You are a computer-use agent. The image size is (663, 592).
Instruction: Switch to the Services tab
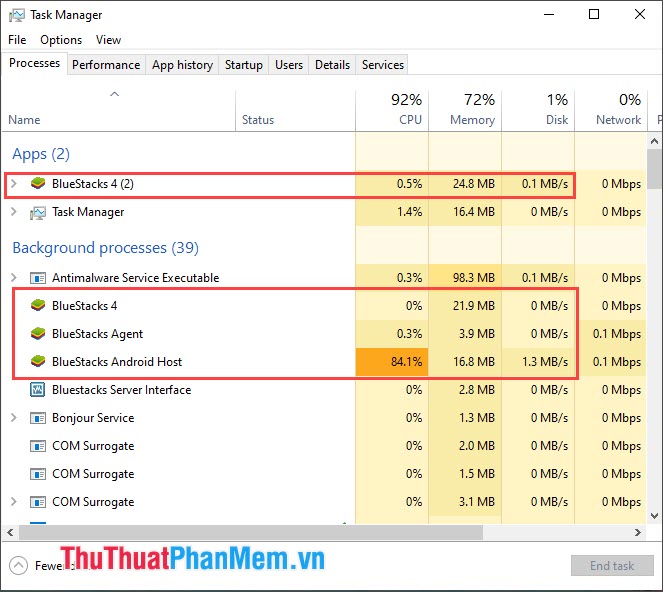tap(382, 65)
